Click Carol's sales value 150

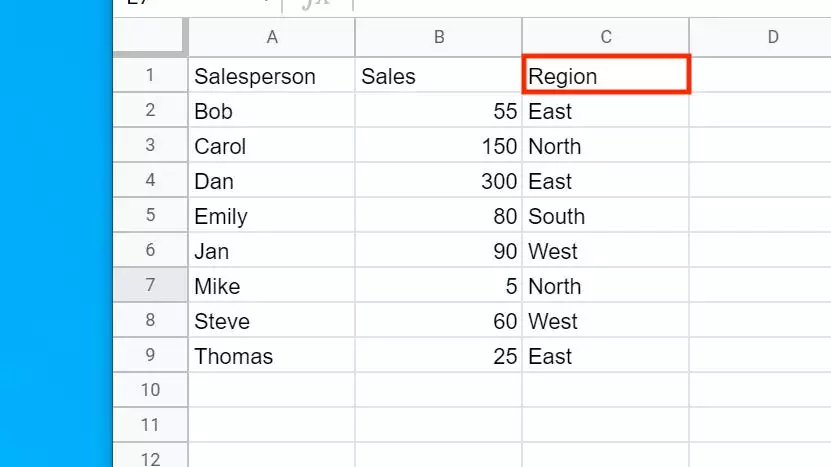(x=438, y=146)
